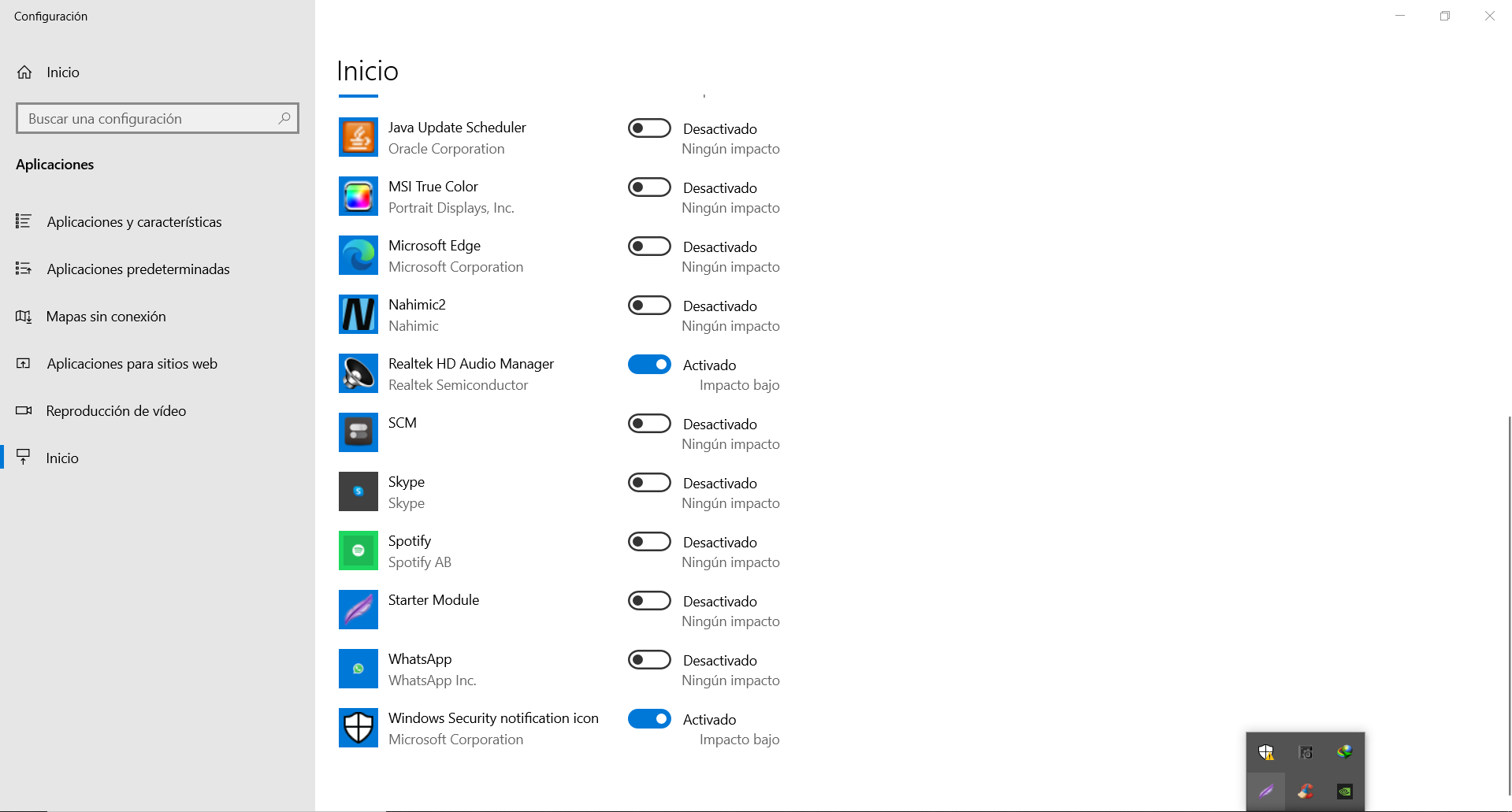Click the Realtek HD Audio Manager label
This screenshot has height=812, width=1512.
point(471,364)
